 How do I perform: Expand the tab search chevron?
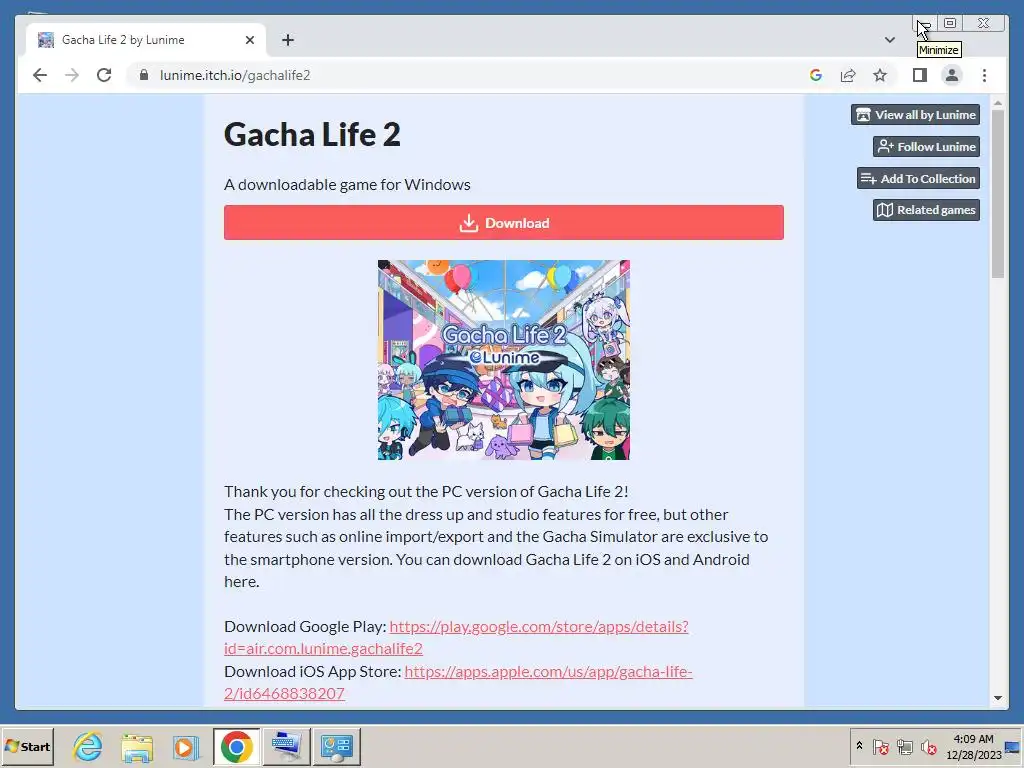[x=889, y=40]
